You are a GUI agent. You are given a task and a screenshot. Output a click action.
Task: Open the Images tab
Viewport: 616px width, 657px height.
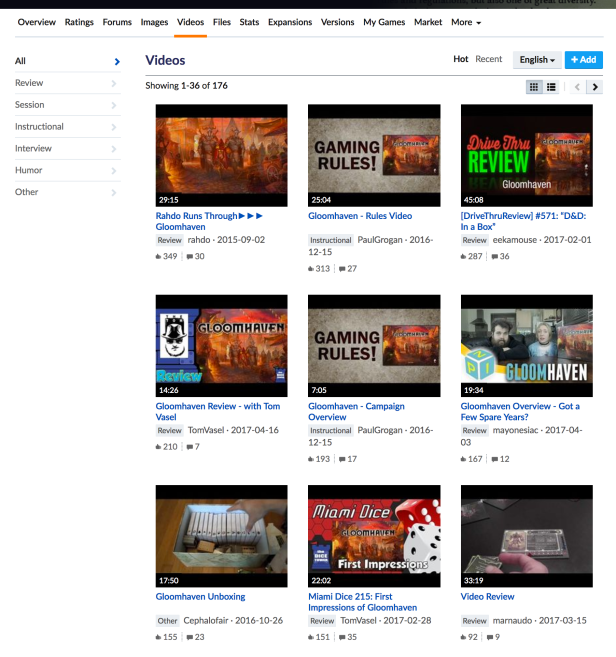pos(154,22)
